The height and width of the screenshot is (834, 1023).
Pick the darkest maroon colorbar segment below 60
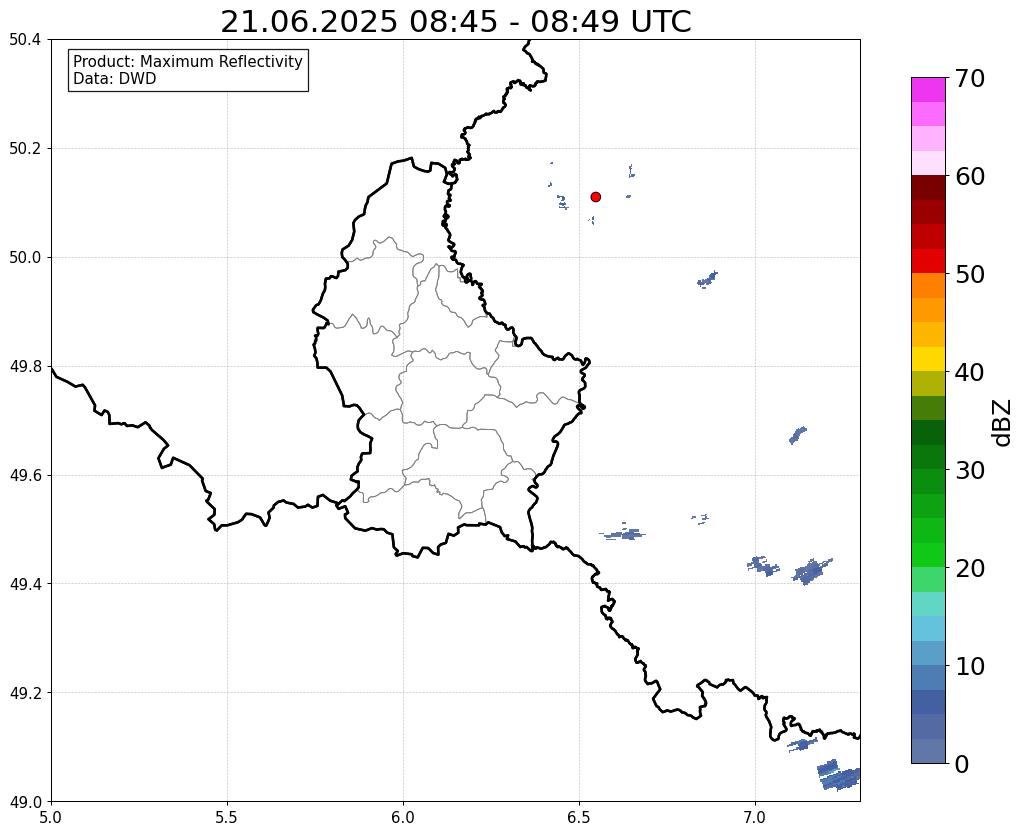click(928, 188)
